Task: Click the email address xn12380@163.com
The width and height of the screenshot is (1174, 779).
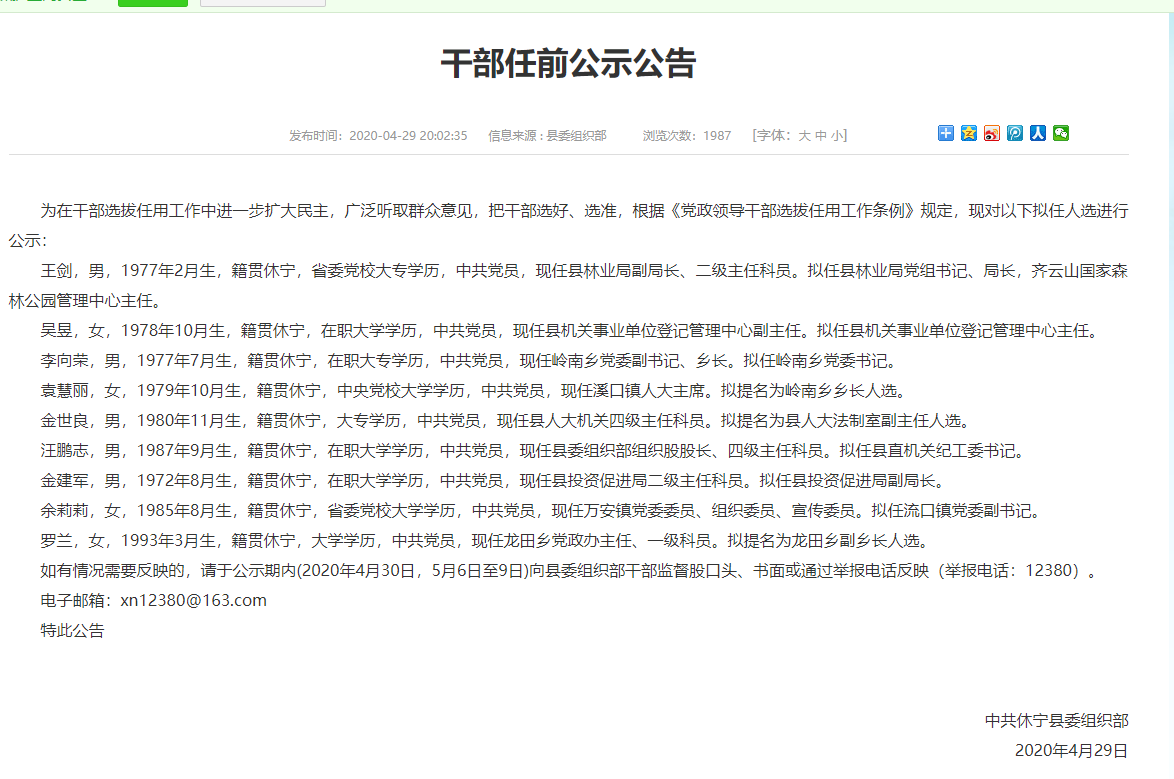Action: [x=193, y=600]
